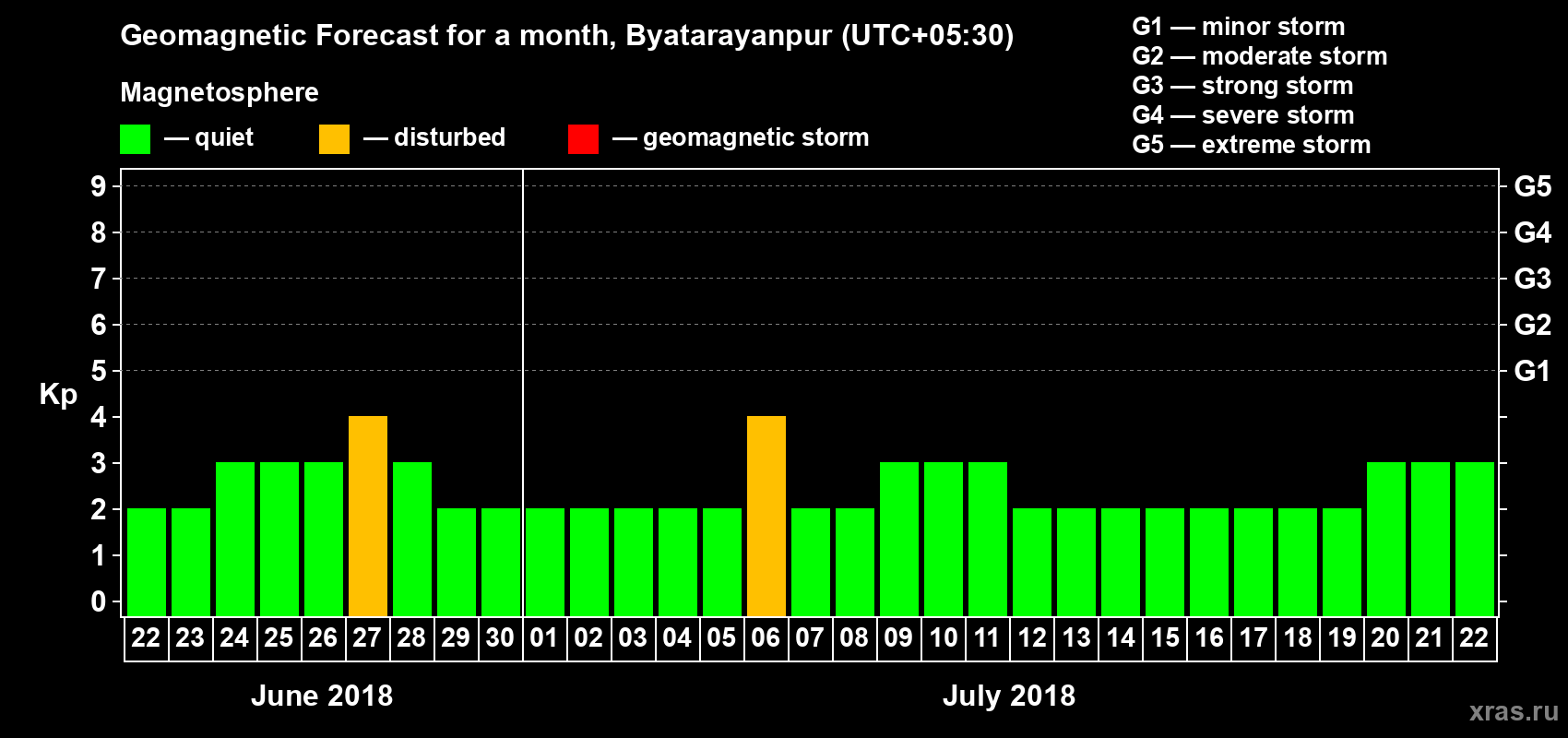Click the G3 label on the right axis
This screenshot has height=738, width=1568.
[x=1533, y=279]
